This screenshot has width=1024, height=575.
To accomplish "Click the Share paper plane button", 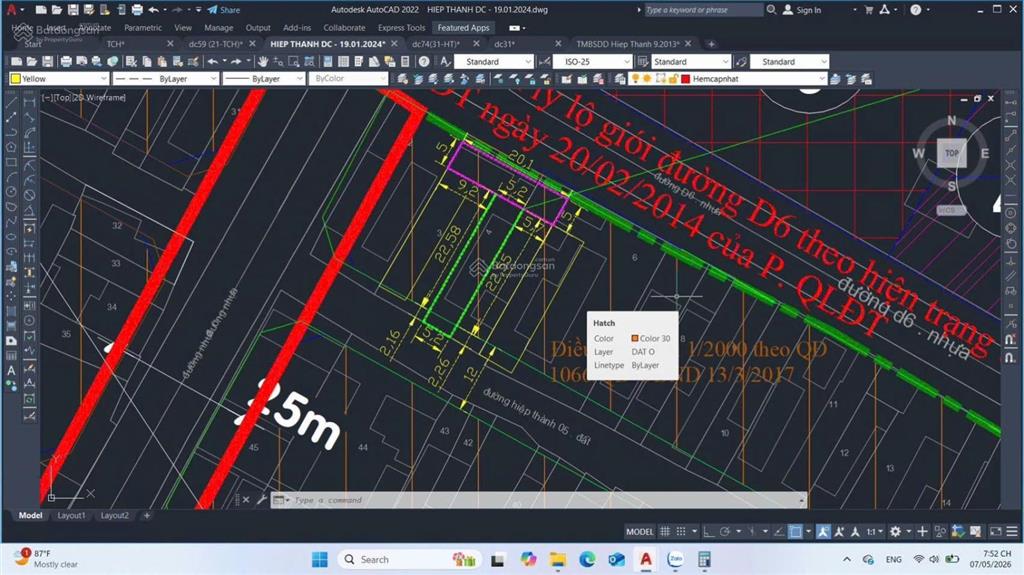I will coord(224,10).
